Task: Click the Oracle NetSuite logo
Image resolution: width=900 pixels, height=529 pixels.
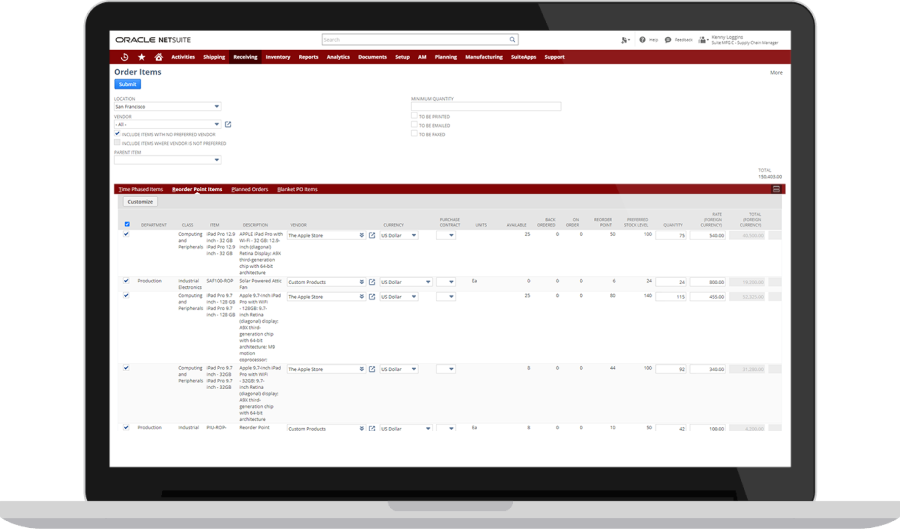Action: click(153, 40)
